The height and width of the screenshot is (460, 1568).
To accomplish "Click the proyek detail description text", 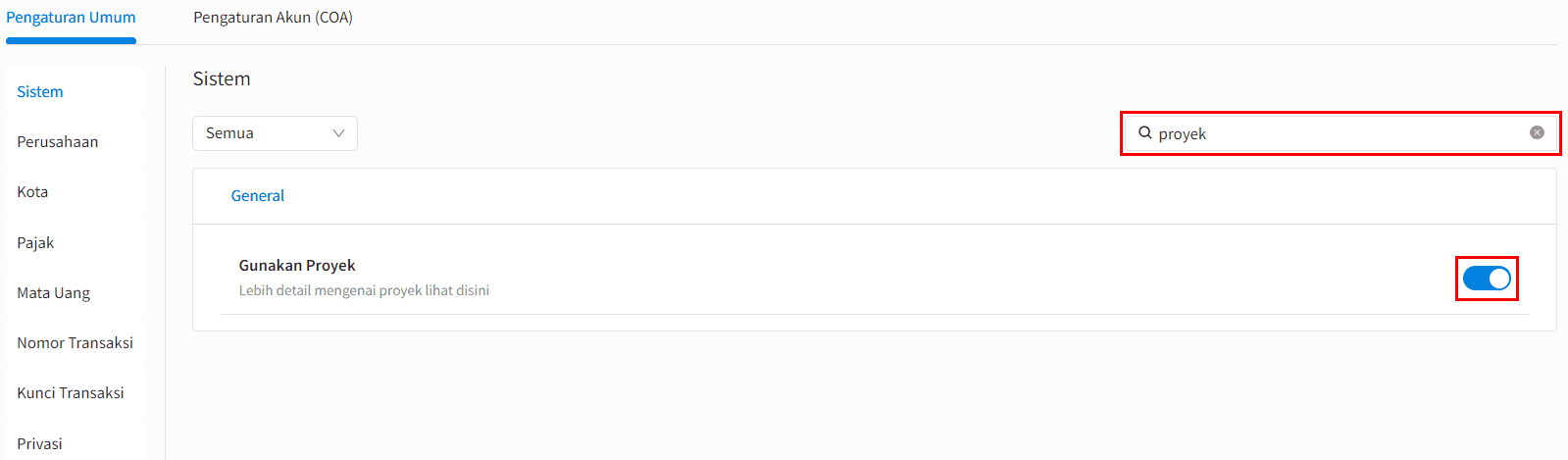I will (x=364, y=290).
